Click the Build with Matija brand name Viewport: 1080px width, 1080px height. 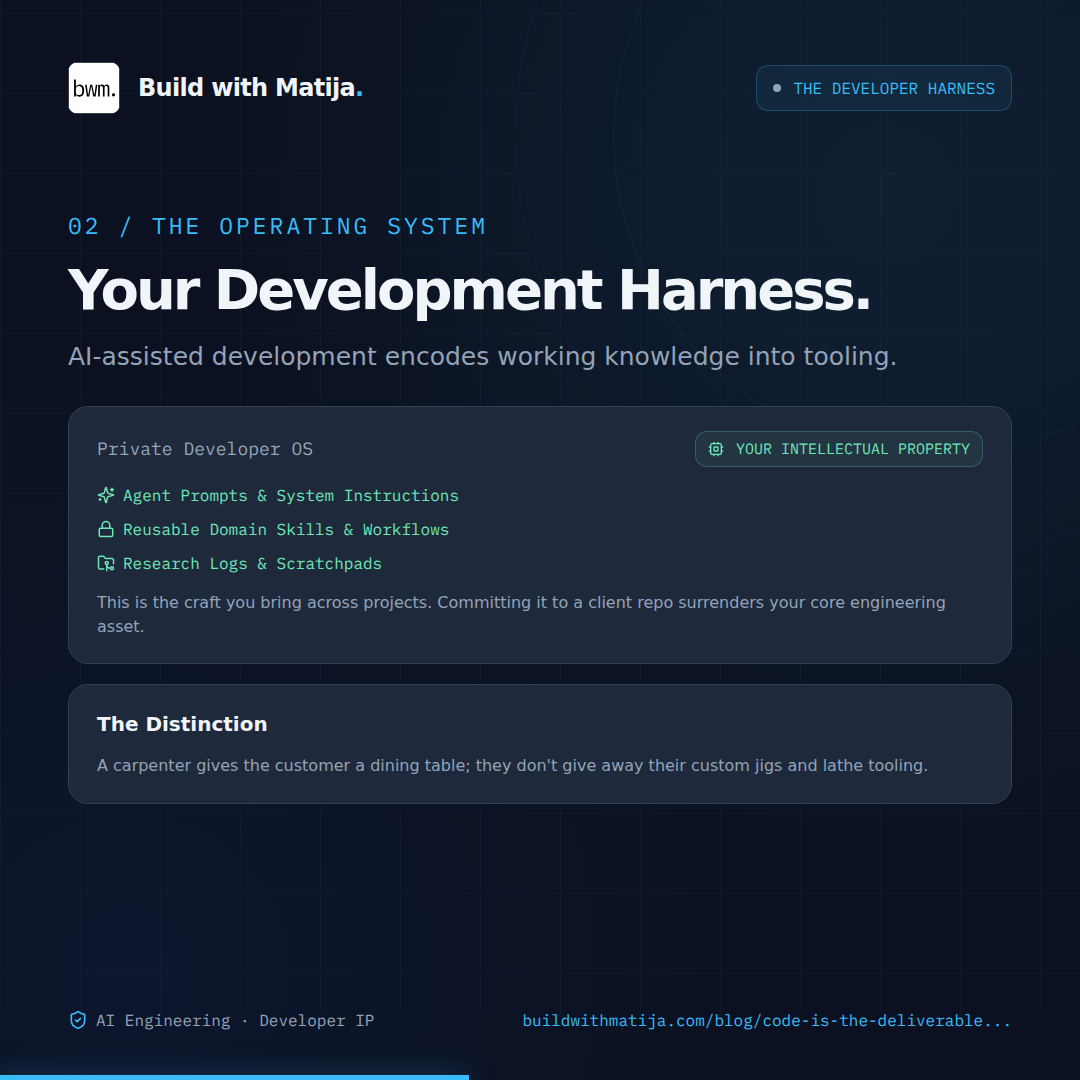coord(251,88)
